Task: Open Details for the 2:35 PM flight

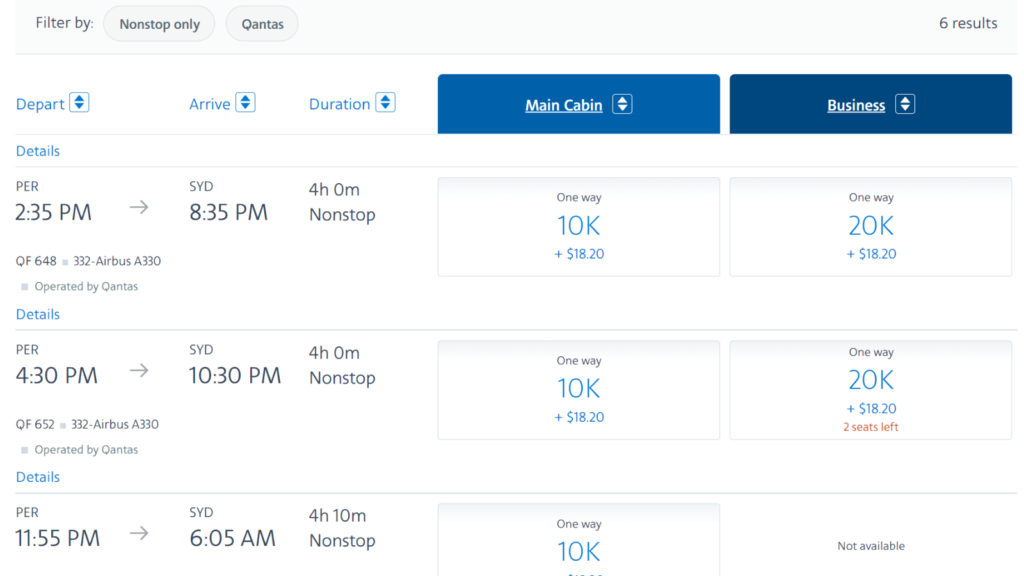Action: pos(37,150)
